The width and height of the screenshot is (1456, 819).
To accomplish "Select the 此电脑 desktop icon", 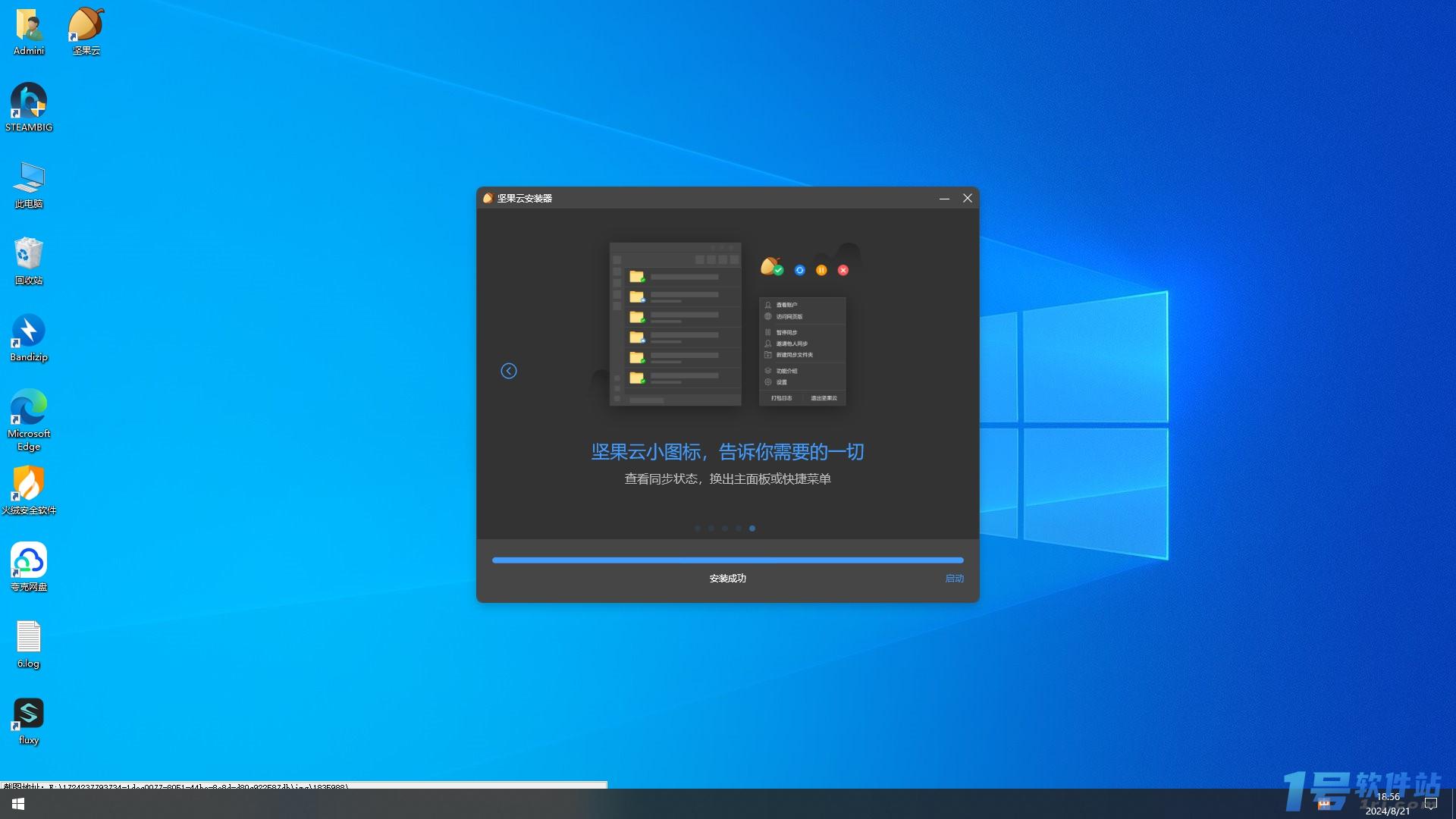I will click(x=29, y=184).
